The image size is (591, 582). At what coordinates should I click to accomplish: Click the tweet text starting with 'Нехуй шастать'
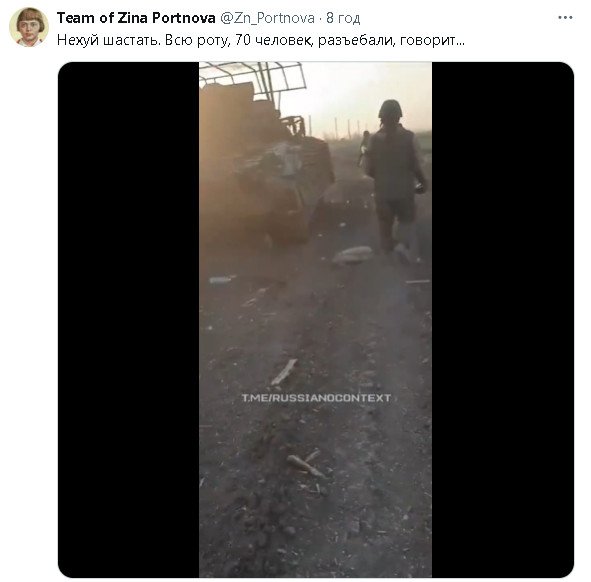pyautogui.click(x=260, y=40)
